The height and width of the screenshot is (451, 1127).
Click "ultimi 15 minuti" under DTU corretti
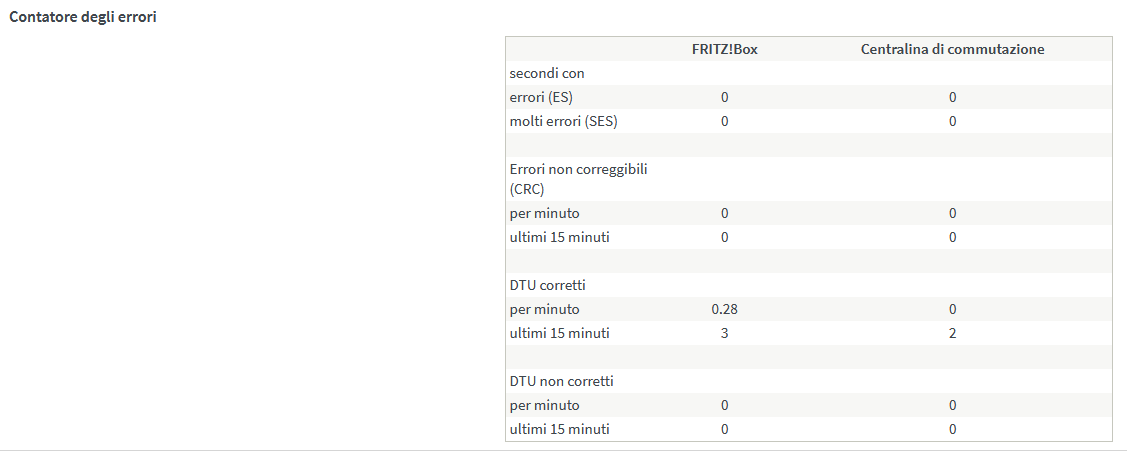(x=559, y=333)
